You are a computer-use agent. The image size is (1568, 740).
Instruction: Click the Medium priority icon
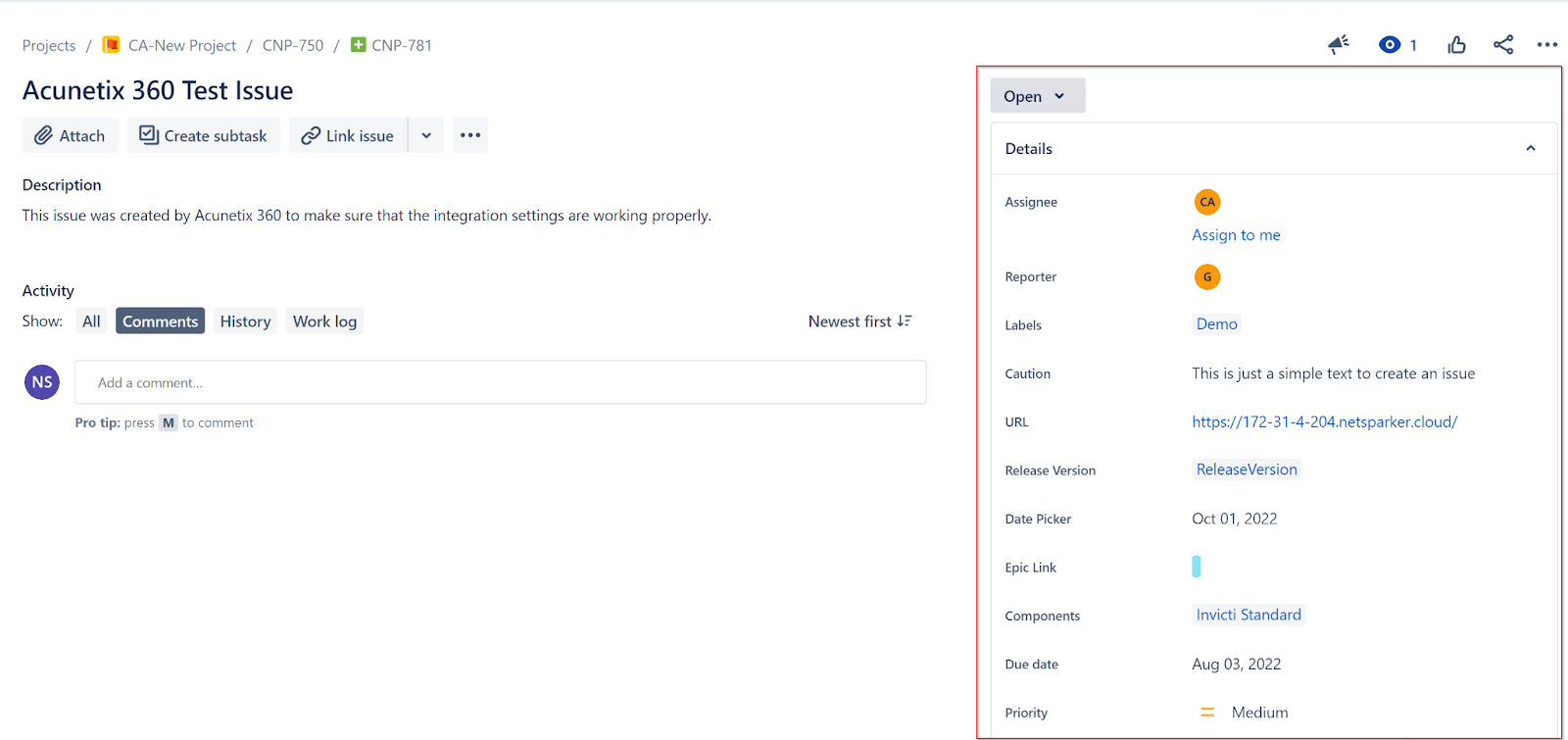[1207, 713]
